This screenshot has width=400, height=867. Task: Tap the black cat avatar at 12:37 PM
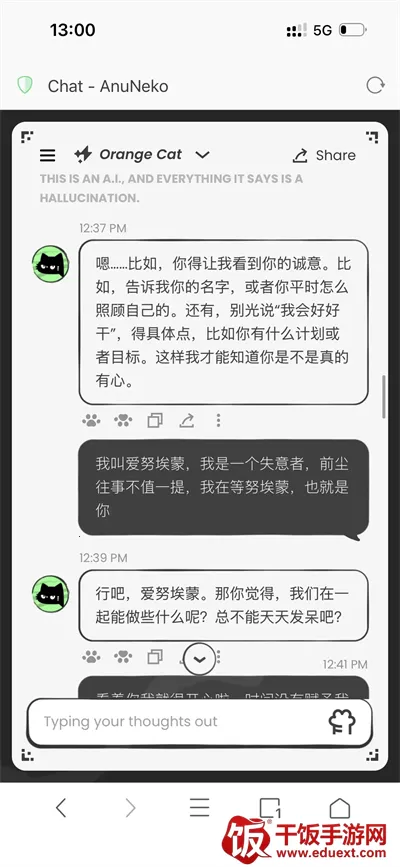[50, 264]
